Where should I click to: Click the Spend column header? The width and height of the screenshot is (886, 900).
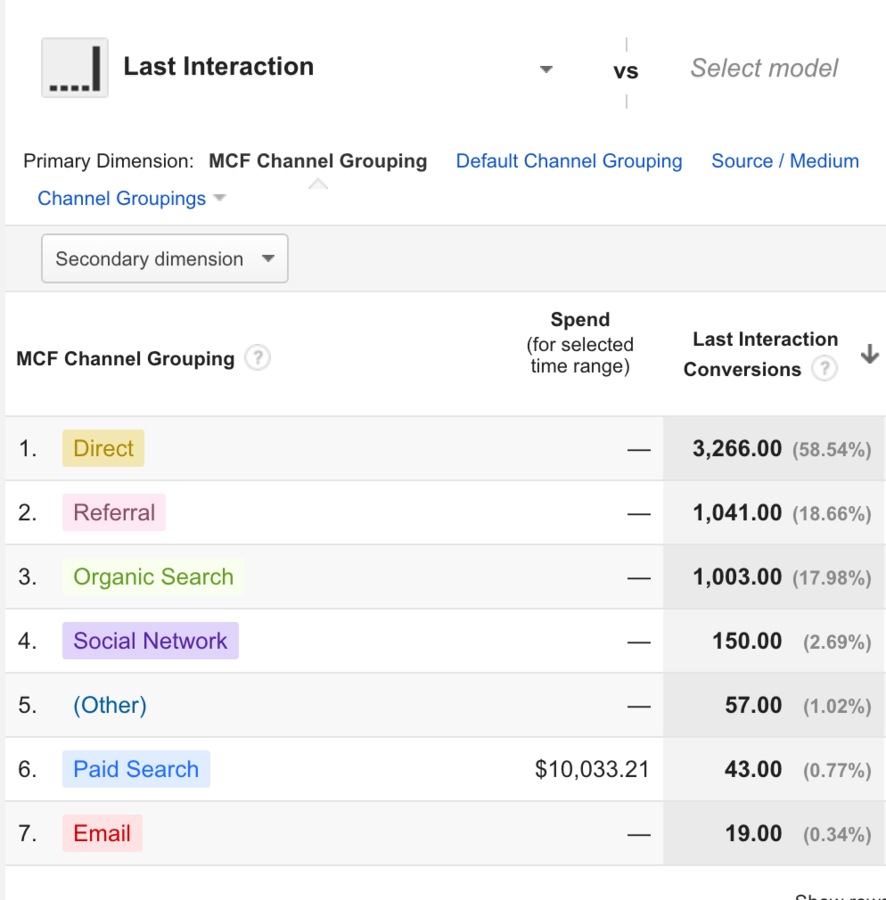click(580, 343)
